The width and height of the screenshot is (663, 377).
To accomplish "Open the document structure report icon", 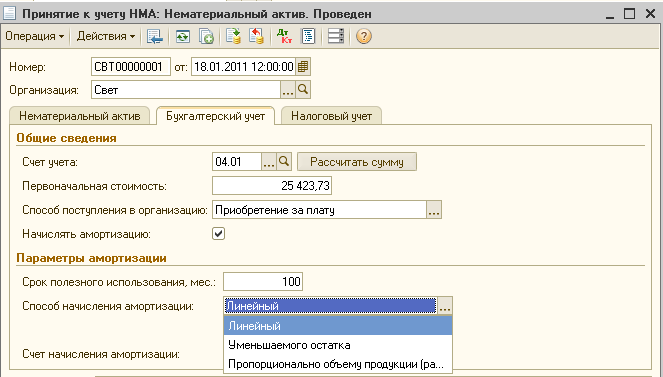I will tap(308, 36).
